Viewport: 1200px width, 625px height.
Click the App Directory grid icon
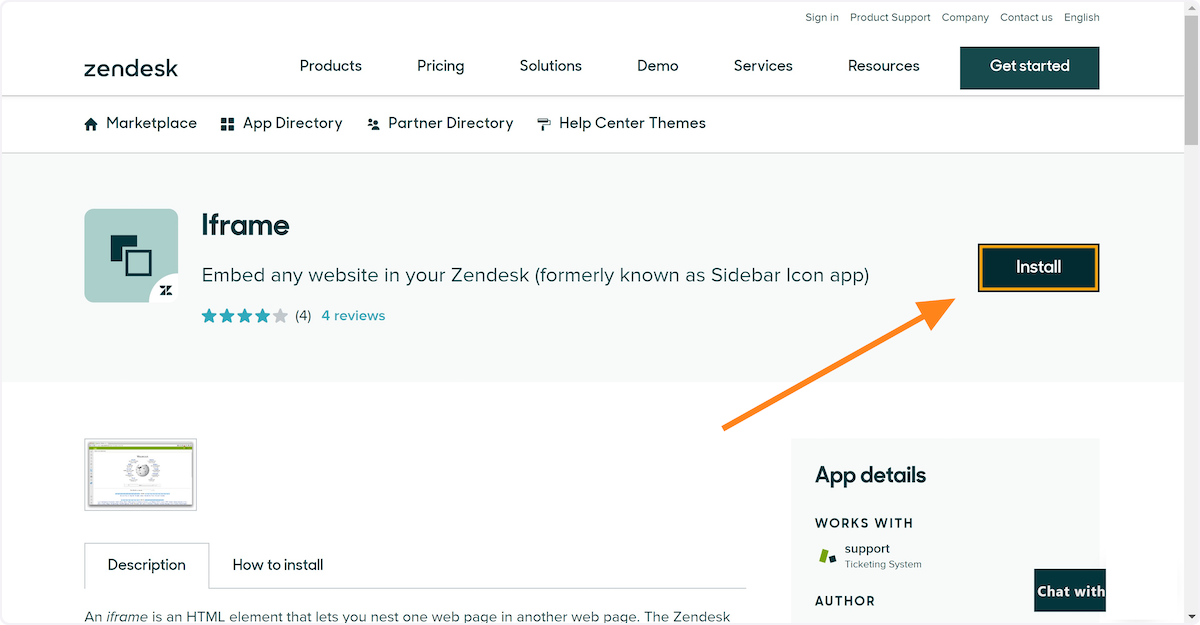point(228,124)
